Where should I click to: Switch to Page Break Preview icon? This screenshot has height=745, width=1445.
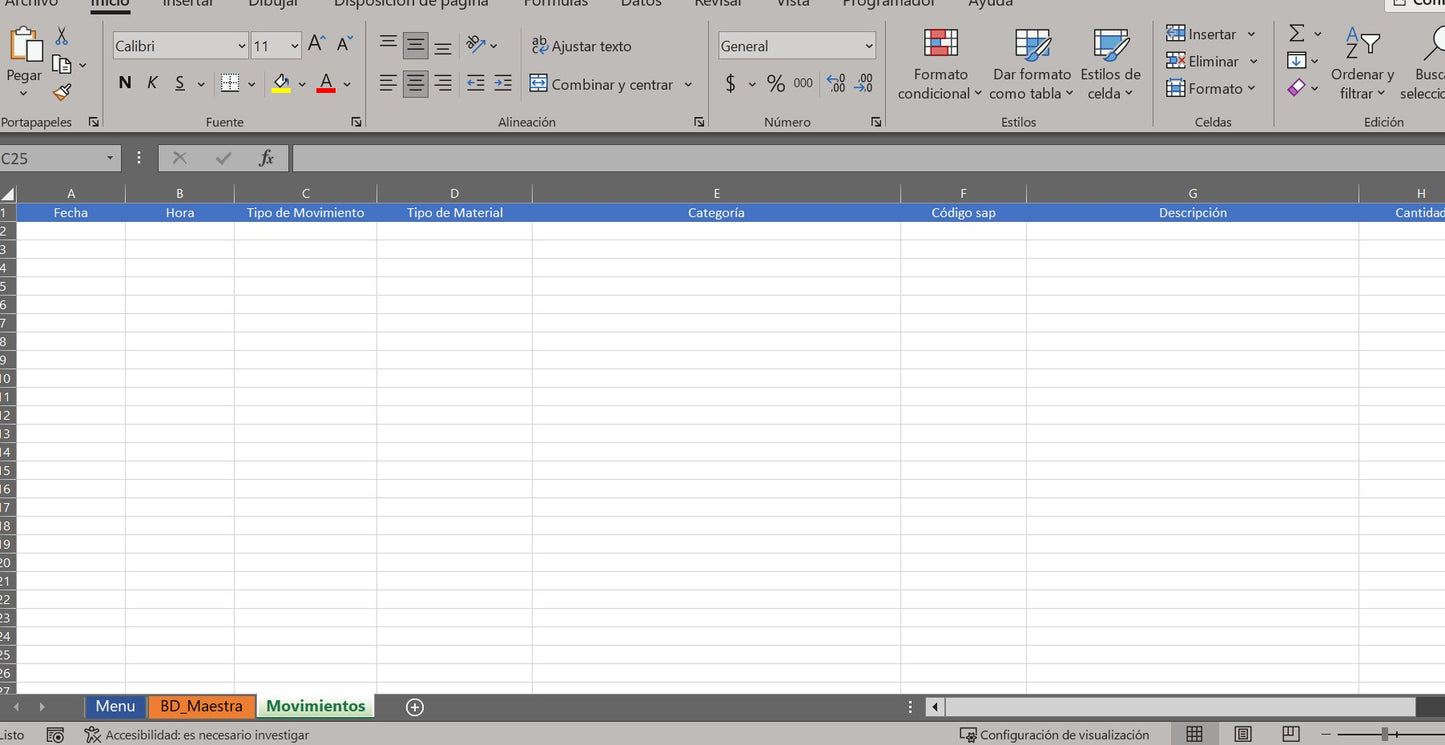[x=1291, y=735]
